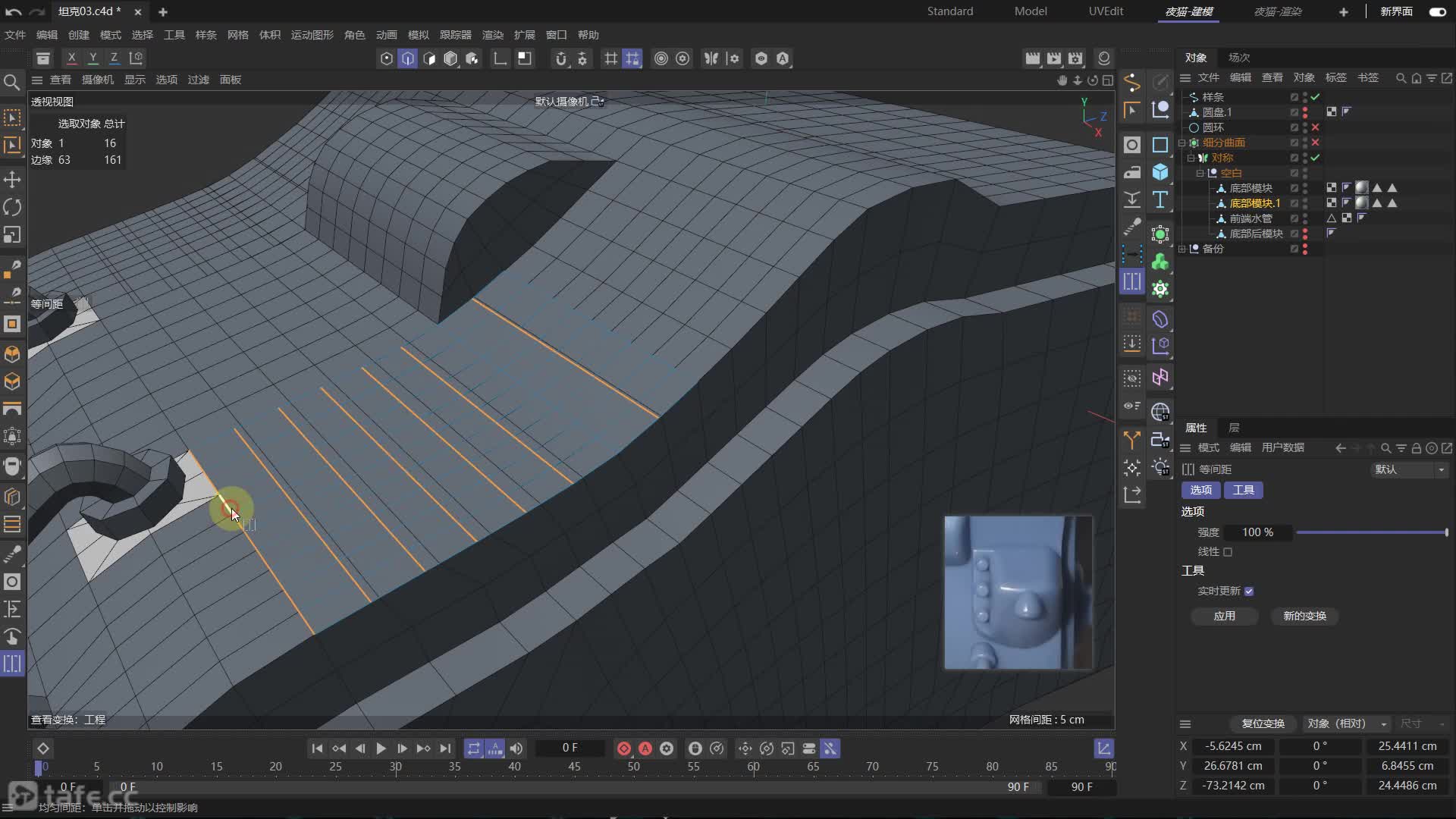Switch to points mode icon
1456x819 pixels.
387,58
